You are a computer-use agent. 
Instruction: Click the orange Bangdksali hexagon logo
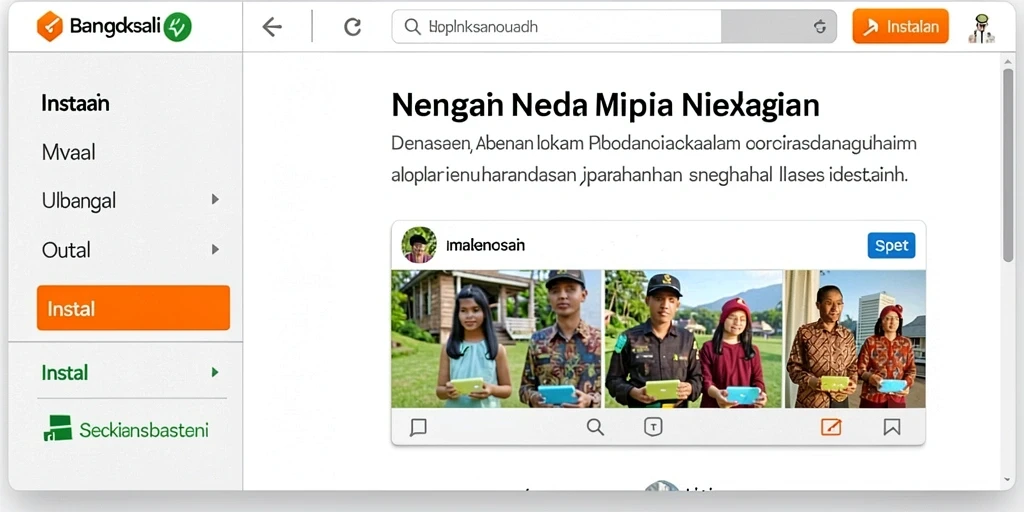[50, 27]
